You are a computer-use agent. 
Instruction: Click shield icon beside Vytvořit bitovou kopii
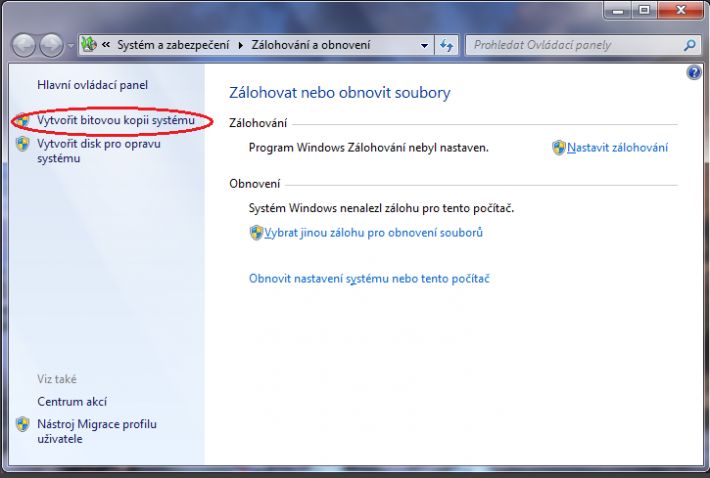[22, 120]
